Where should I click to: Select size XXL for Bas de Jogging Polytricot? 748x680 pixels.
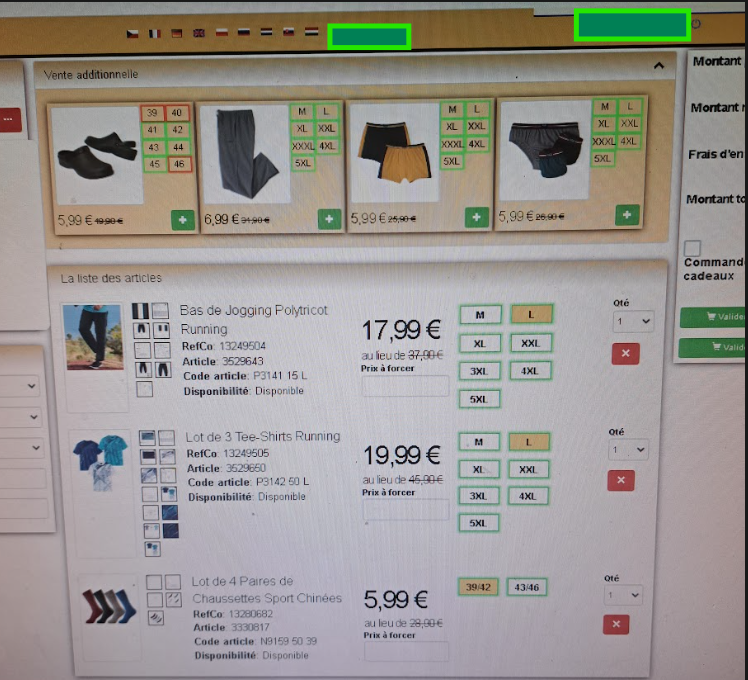(x=530, y=343)
